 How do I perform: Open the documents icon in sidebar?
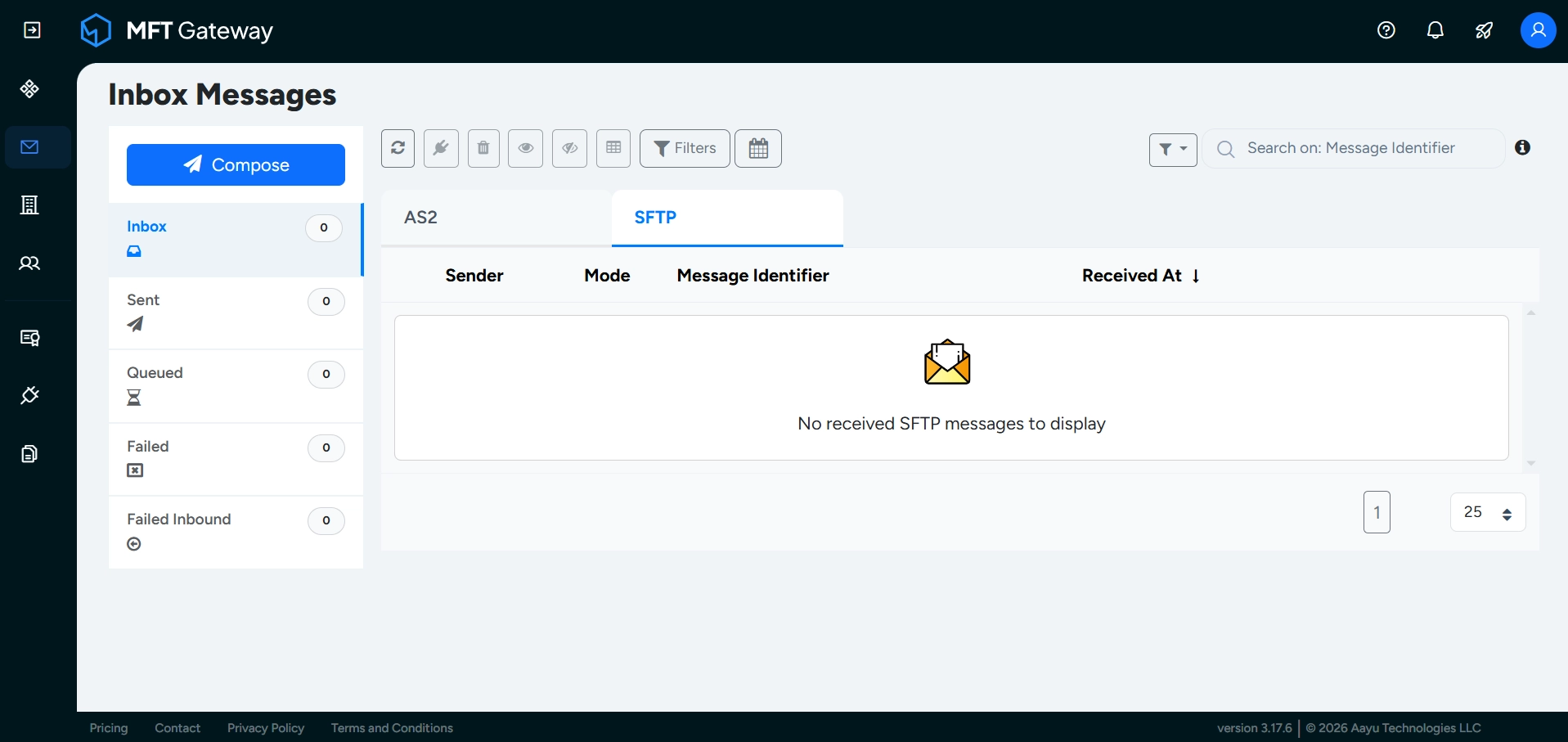pos(30,454)
